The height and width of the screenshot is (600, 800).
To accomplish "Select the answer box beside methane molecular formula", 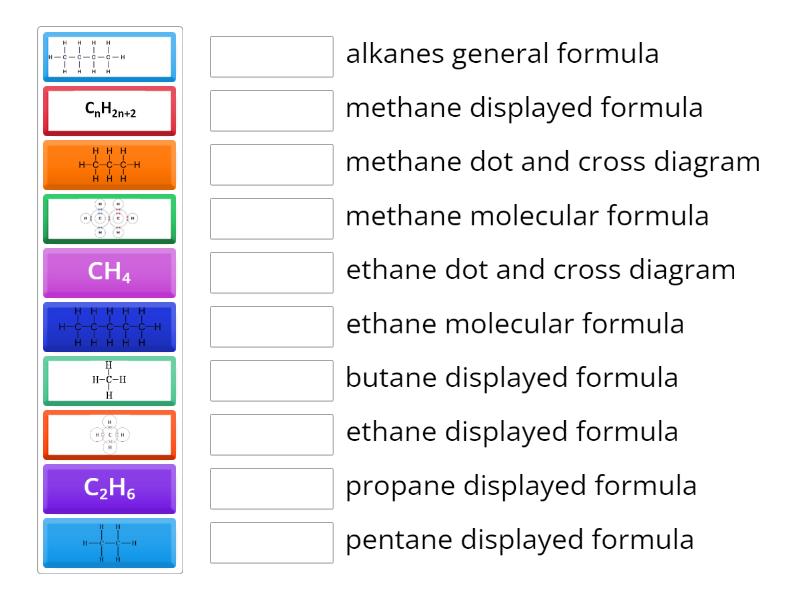I will point(271,219).
